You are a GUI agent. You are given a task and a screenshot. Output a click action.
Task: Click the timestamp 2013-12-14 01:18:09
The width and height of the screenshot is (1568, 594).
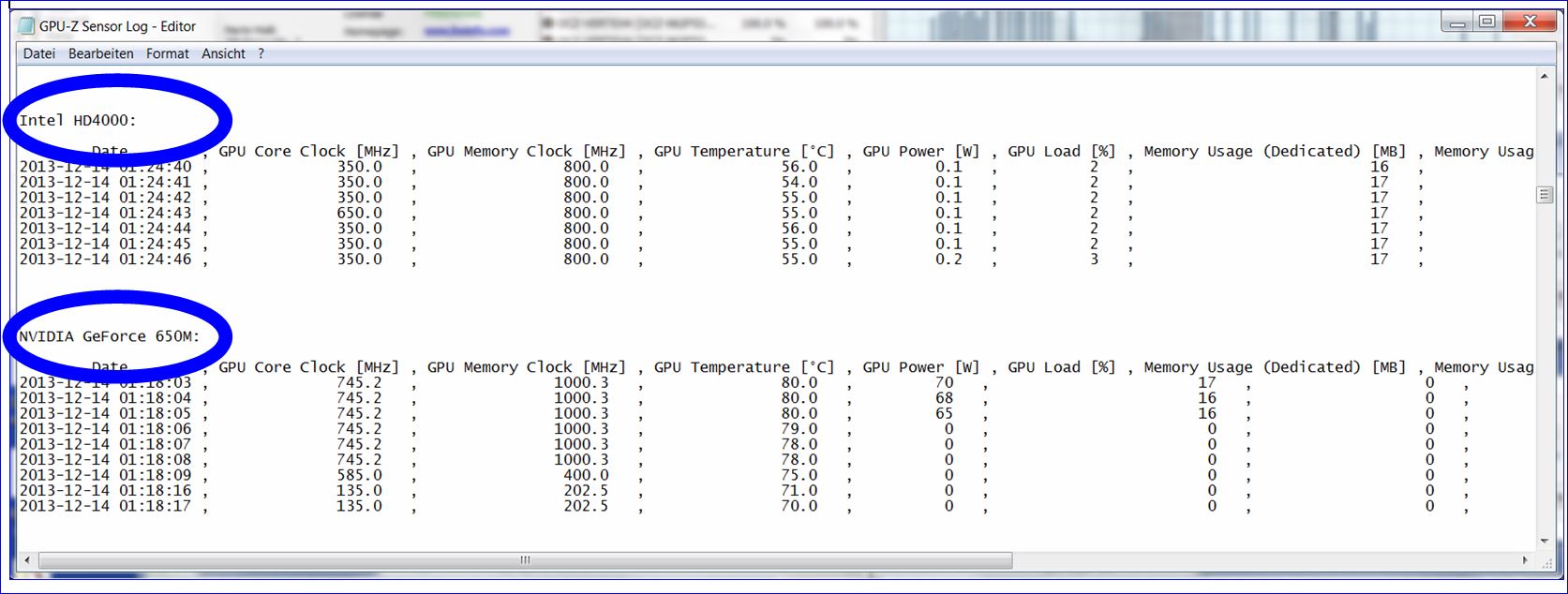[x=105, y=475]
